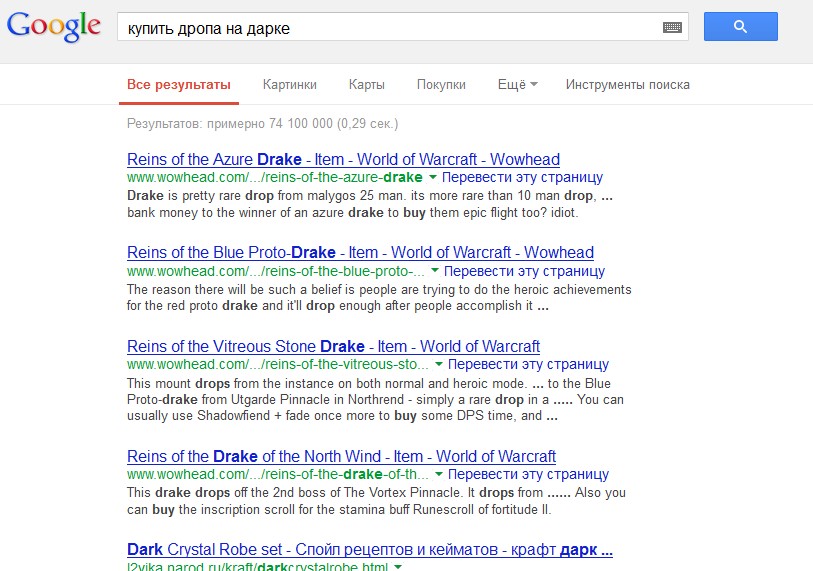The width and height of the screenshot is (813, 571).
Task: Open 'Reins of the Blue Proto-Drake' result
Action: pos(360,252)
